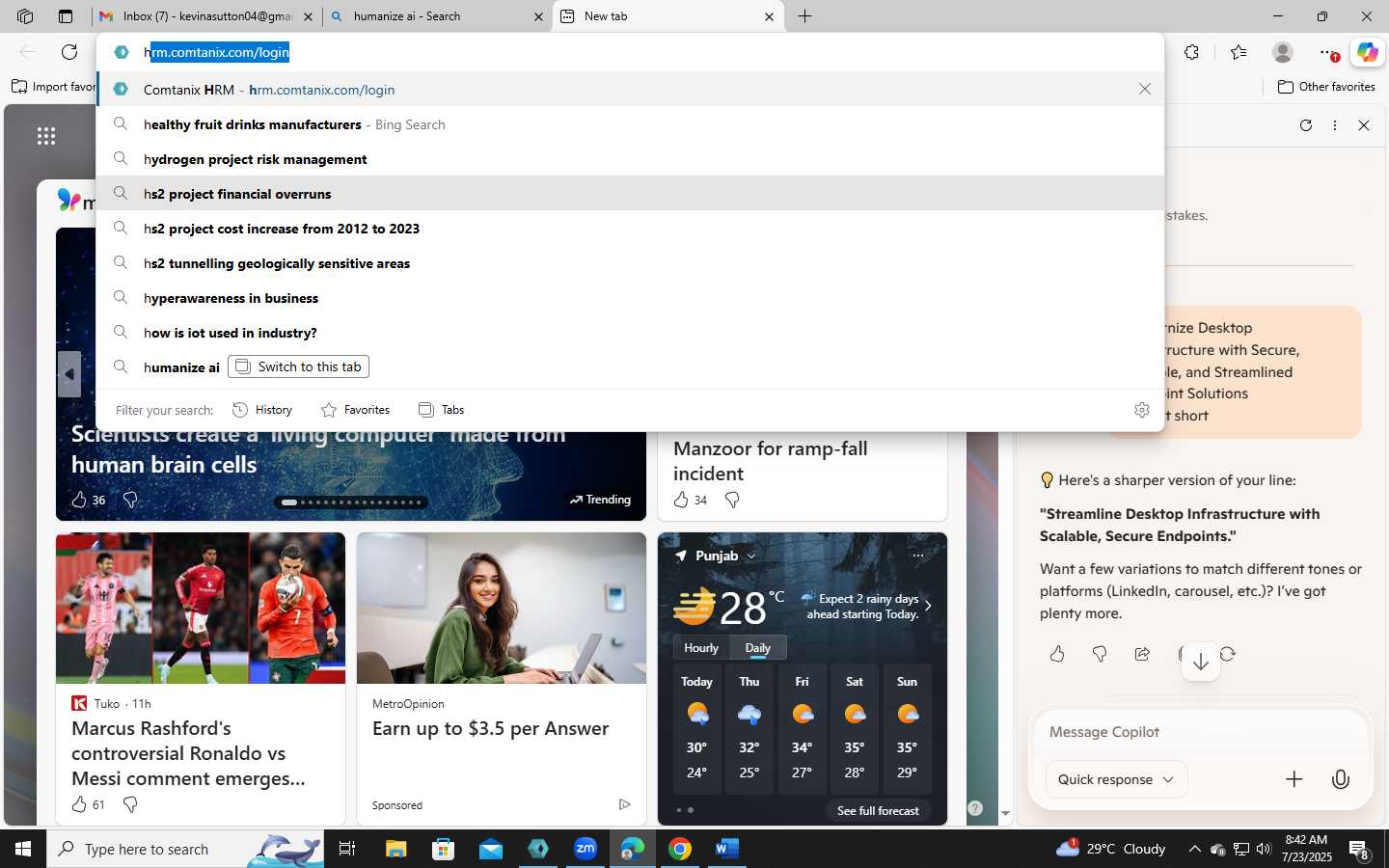Jump to latest Copilot message arrow
Screen dimensions: 1389x868
1201,662
